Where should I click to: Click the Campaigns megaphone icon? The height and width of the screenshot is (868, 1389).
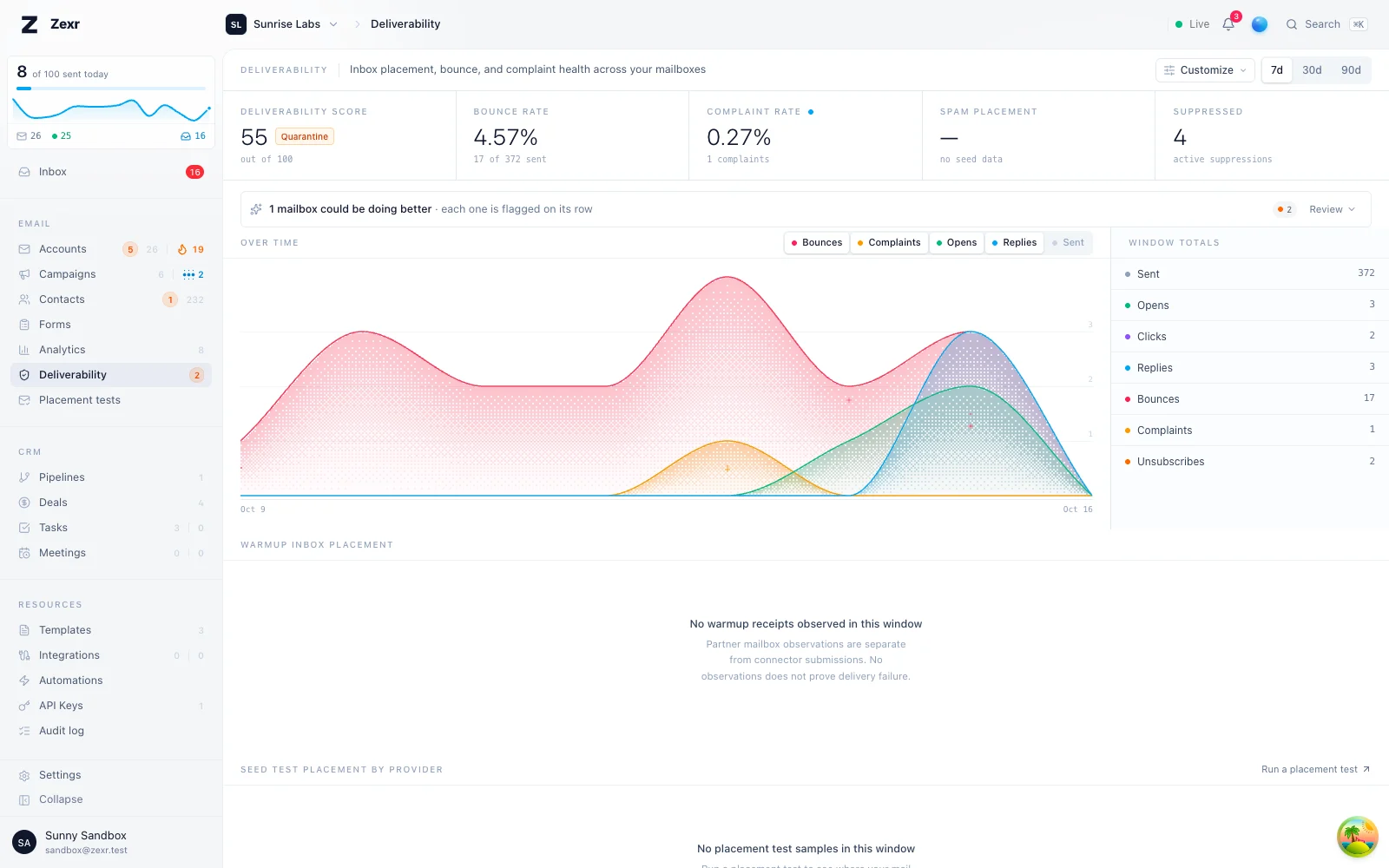point(24,274)
